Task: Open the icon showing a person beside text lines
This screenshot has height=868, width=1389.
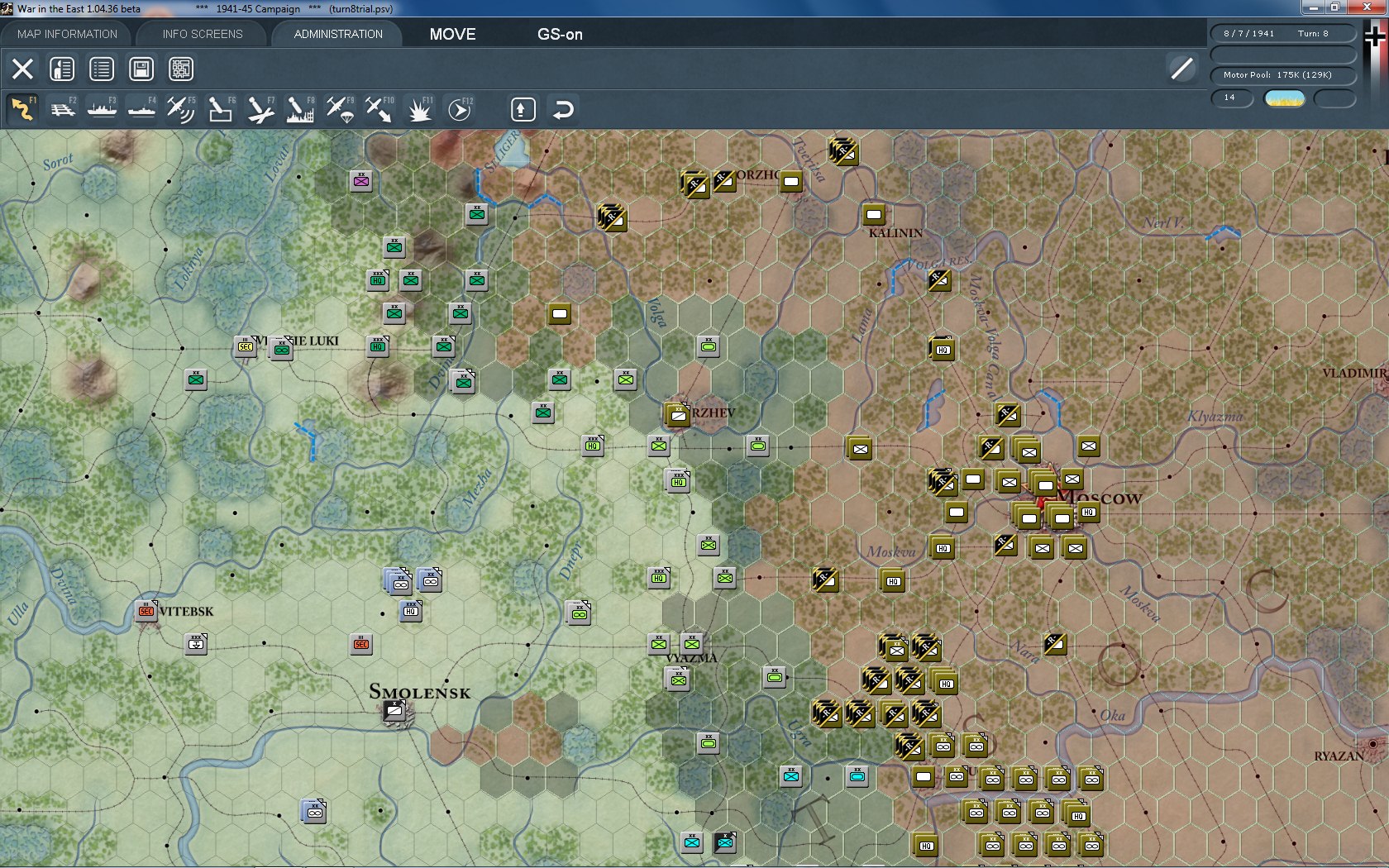Action: point(62,69)
